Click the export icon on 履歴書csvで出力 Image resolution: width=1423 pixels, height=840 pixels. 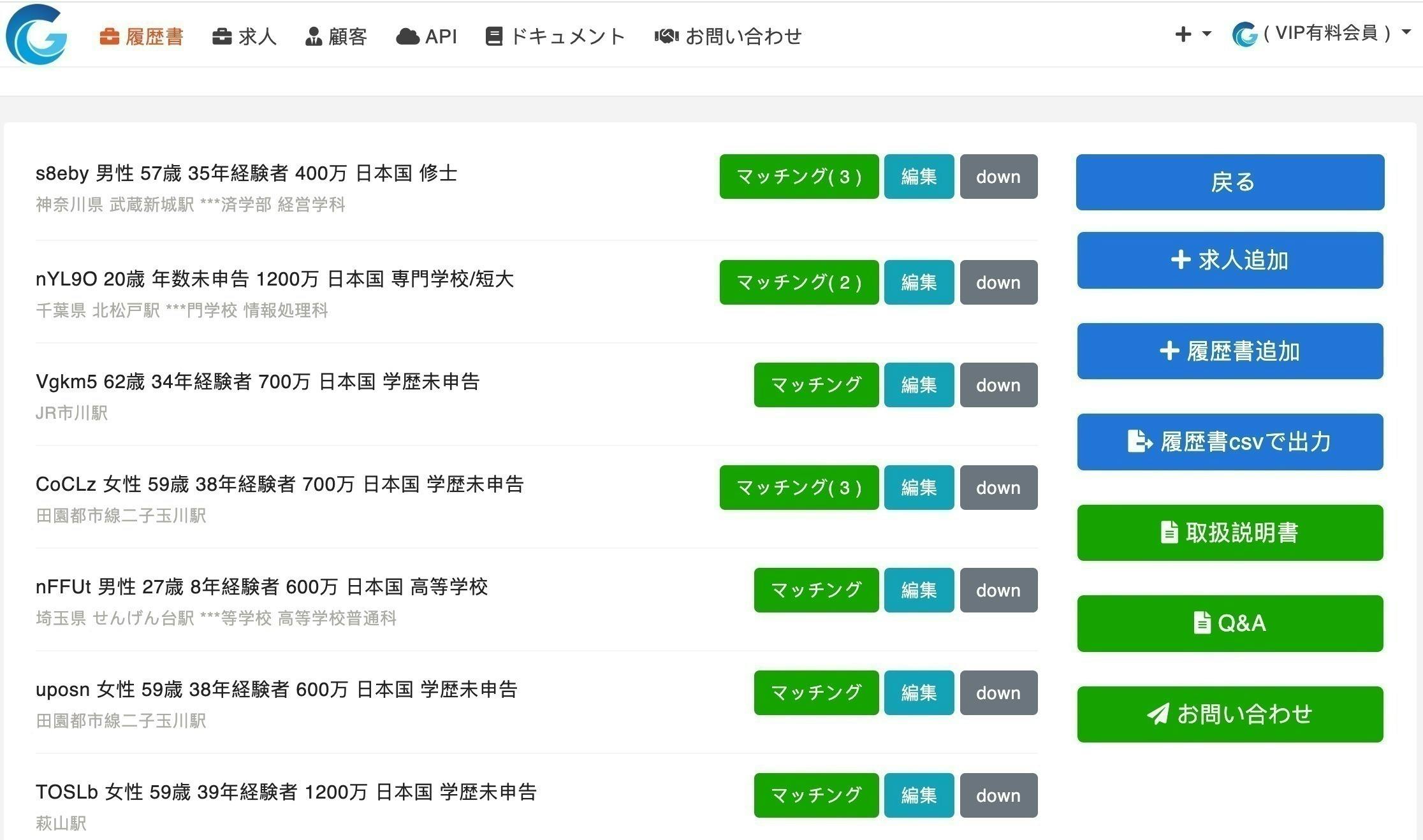[x=1139, y=442]
